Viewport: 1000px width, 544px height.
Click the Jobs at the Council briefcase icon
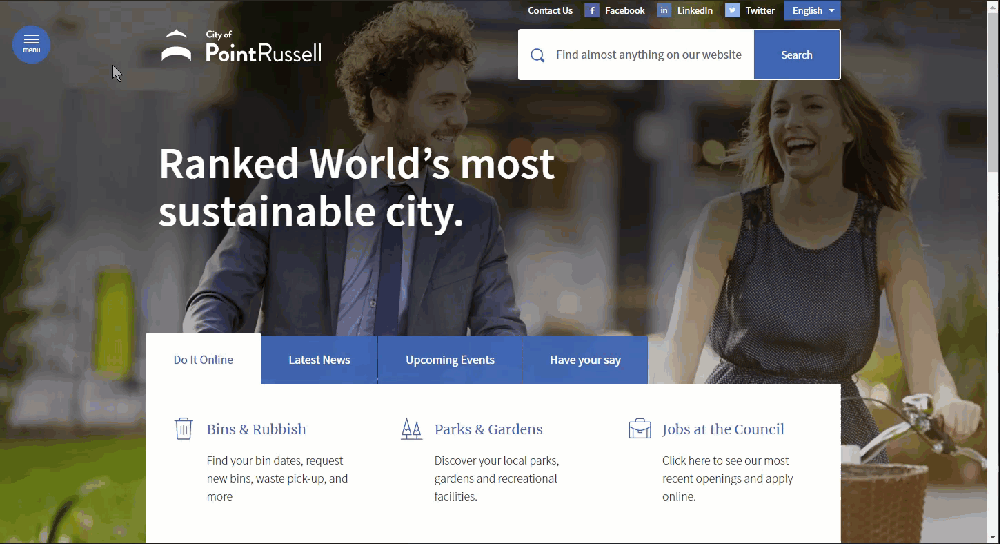click(x=639, y=429)
